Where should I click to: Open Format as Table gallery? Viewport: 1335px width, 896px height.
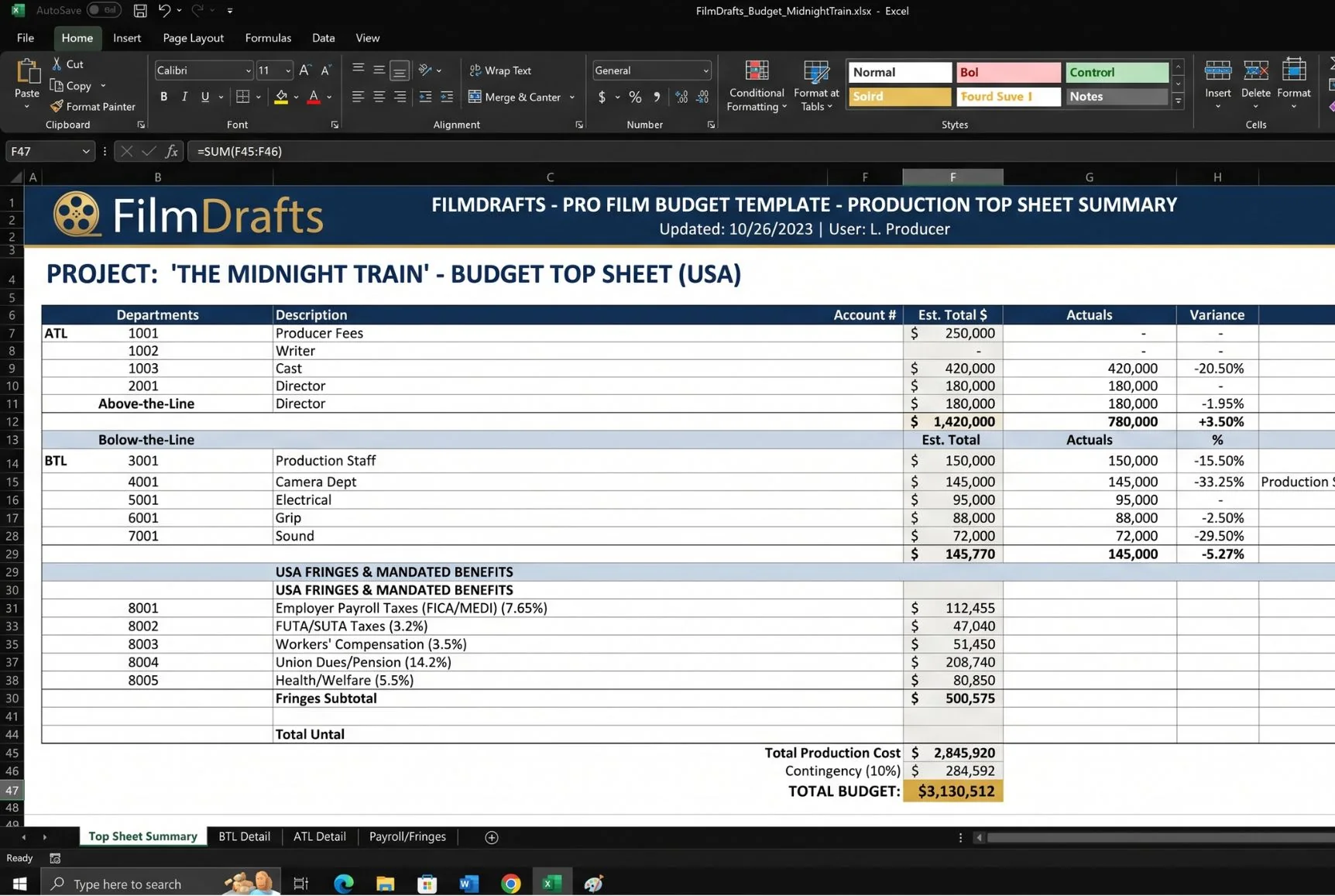pyautogui.click(x=816, y=85)
